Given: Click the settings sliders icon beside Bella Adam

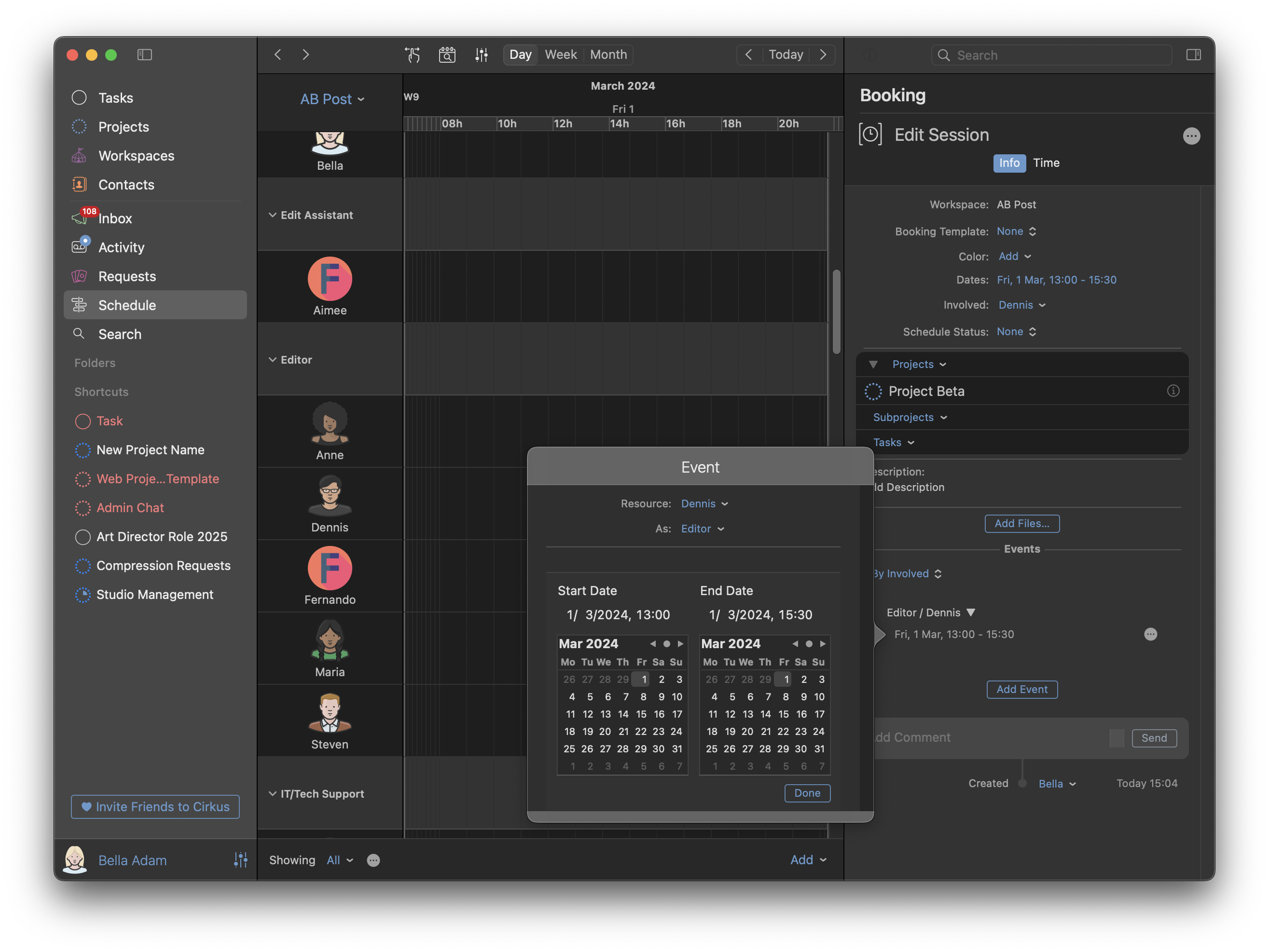Looking at the screenshot, I should click(240, 860).
